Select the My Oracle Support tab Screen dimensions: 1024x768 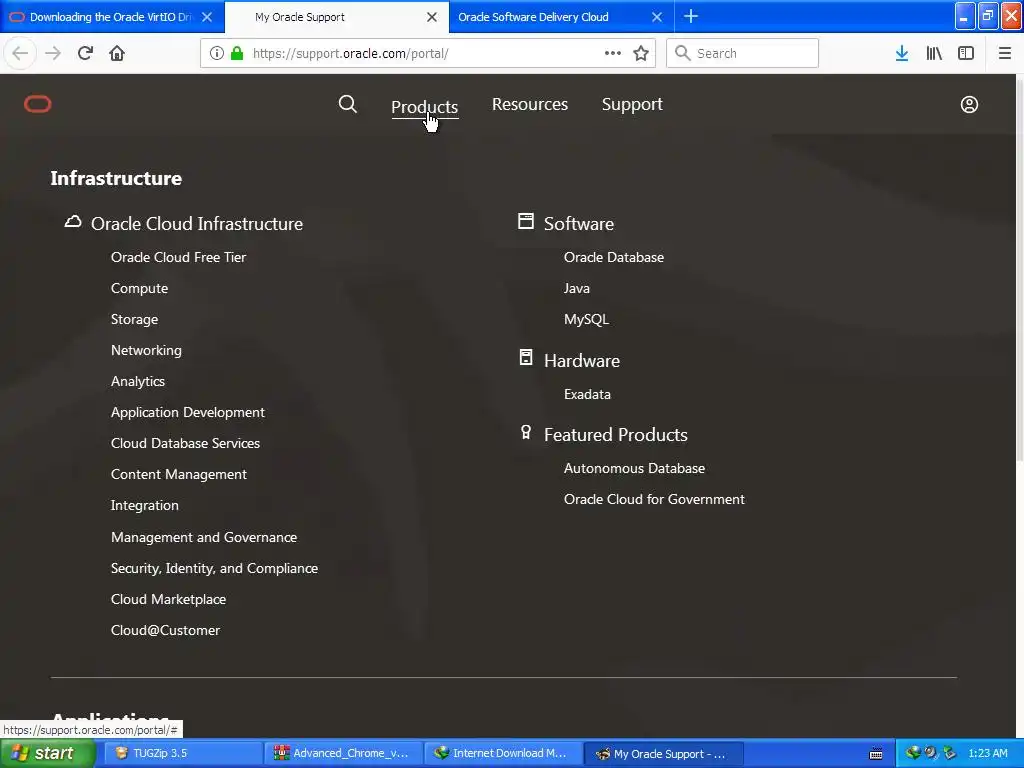(x=300, y=17)
